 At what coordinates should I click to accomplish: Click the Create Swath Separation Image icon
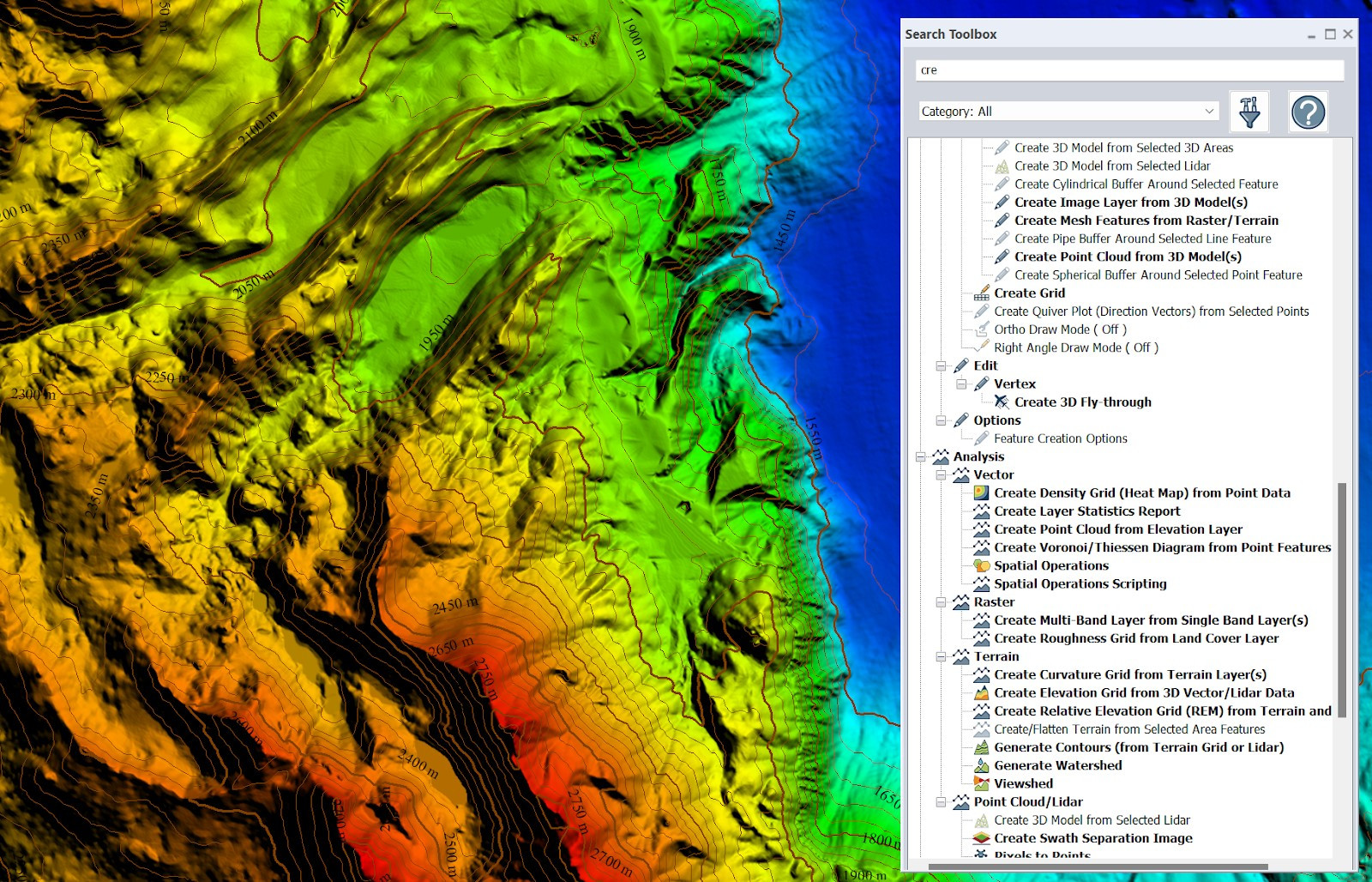tap(981, 838)
